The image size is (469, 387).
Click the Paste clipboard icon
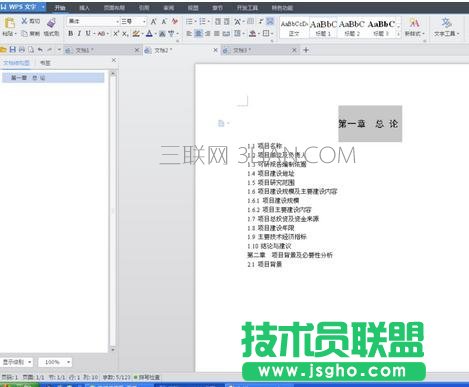pyautogui.click(x=9, y=23)
